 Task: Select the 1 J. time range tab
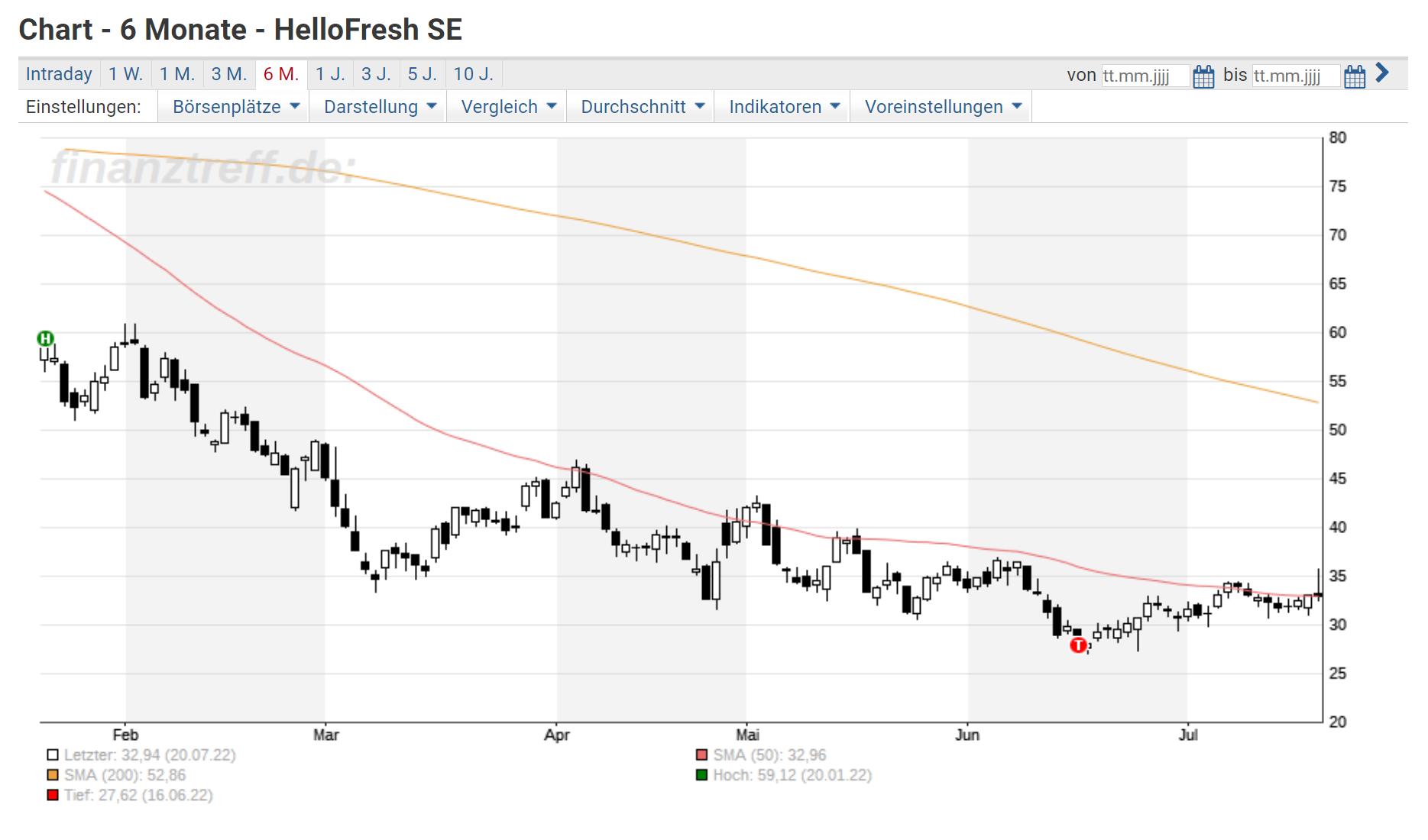(x=330, y=74)
